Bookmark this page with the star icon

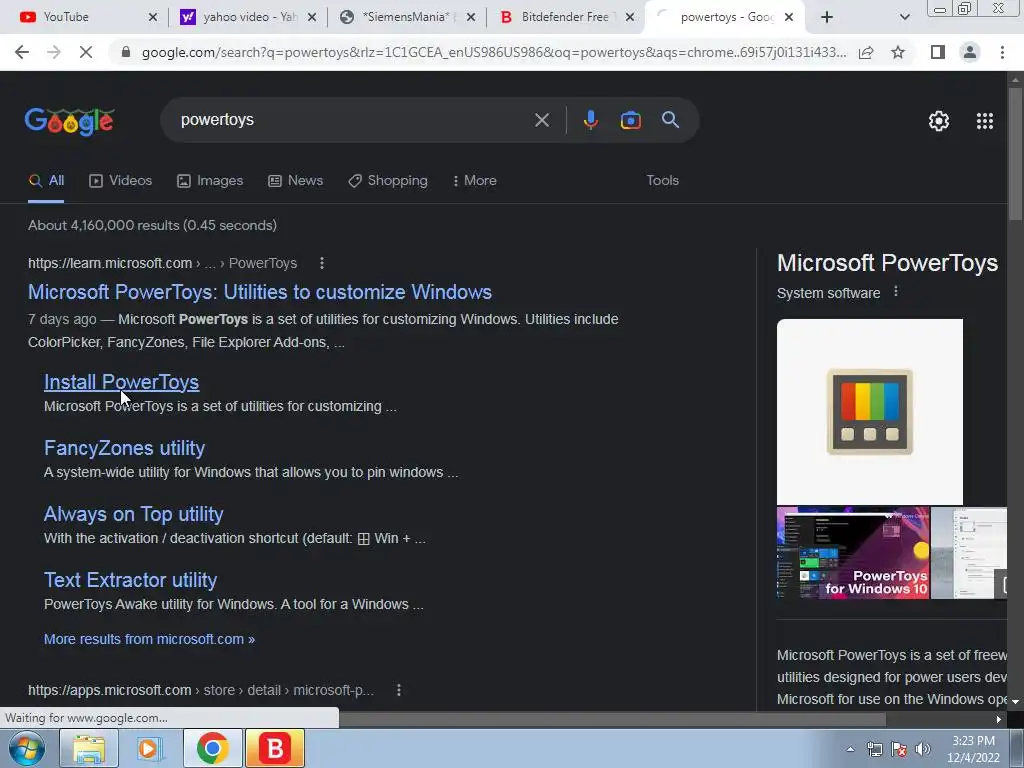coord(898,52)
